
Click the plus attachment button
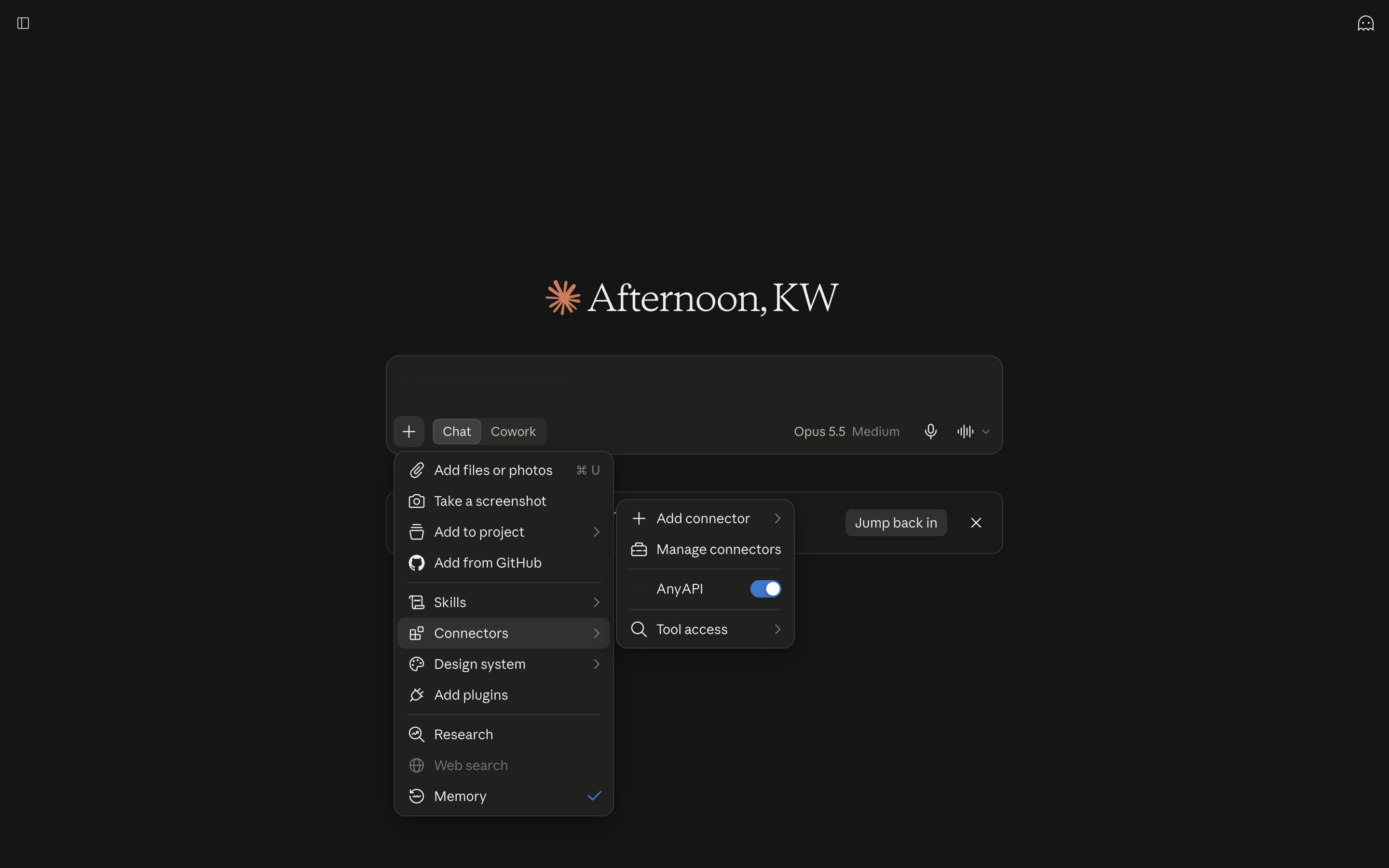tap(409, 431)
